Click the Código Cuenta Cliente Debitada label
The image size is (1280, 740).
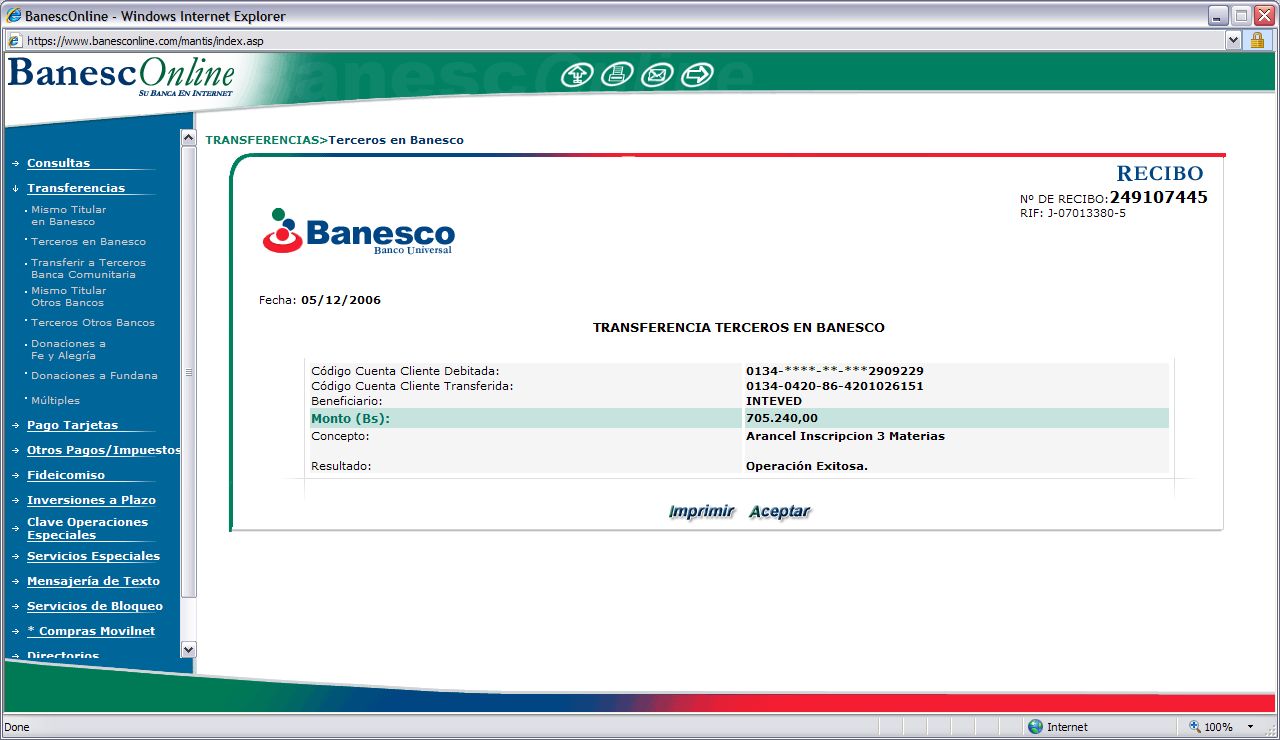[x=405, y=371]
